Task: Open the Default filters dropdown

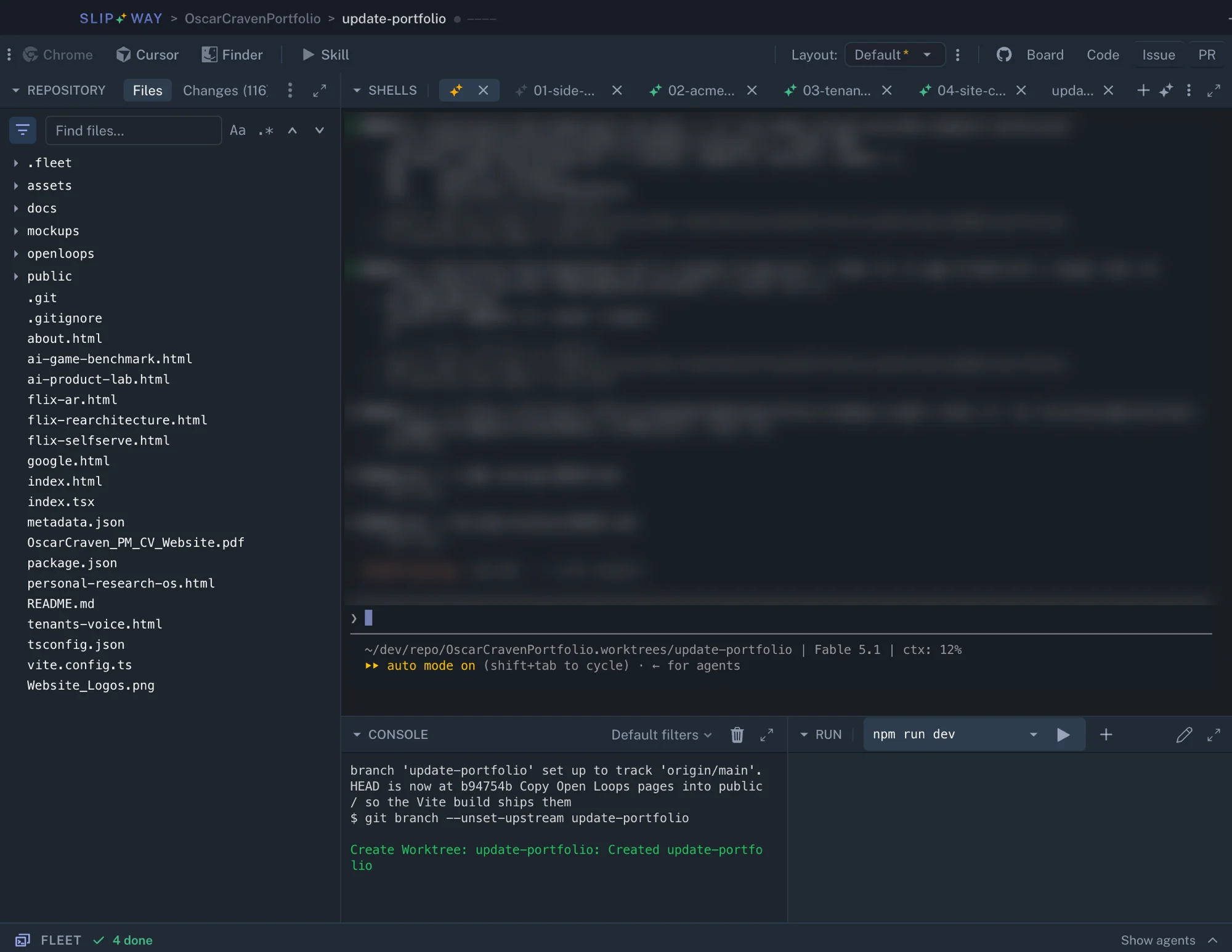Action: [661, 735]
